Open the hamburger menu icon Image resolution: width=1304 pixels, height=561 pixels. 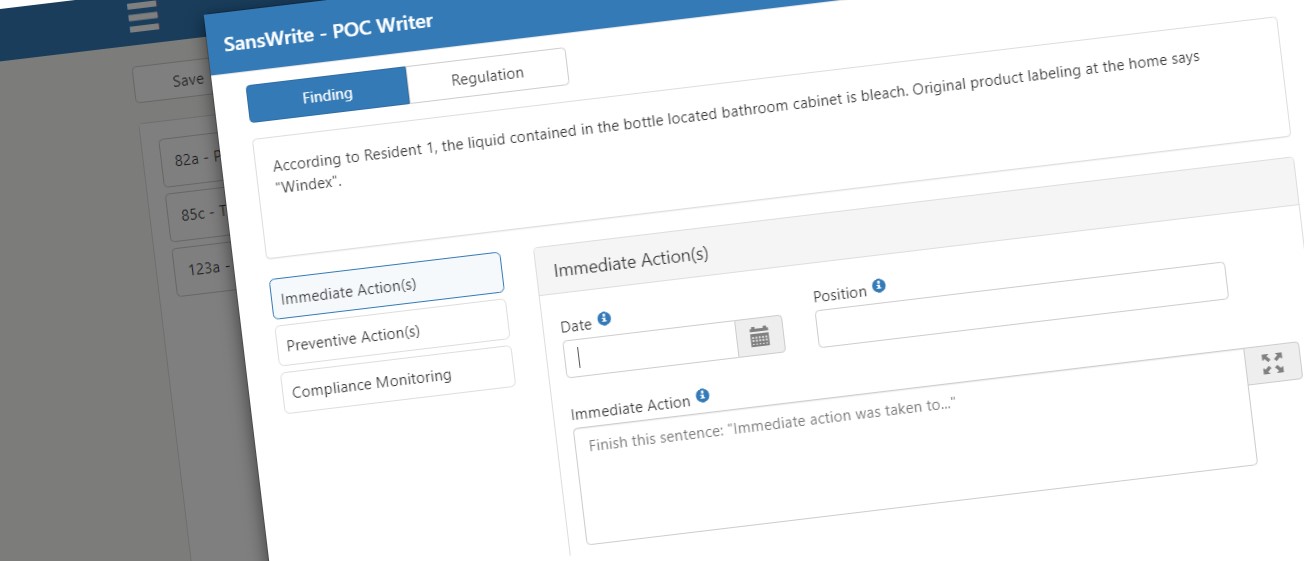click(x=144, y=16)
